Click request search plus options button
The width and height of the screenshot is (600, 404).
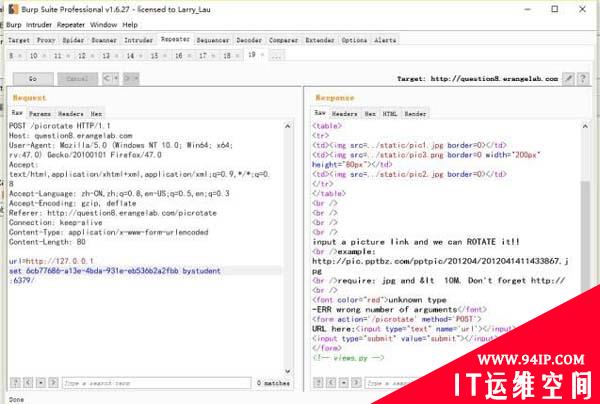click(x=41, y=383)
